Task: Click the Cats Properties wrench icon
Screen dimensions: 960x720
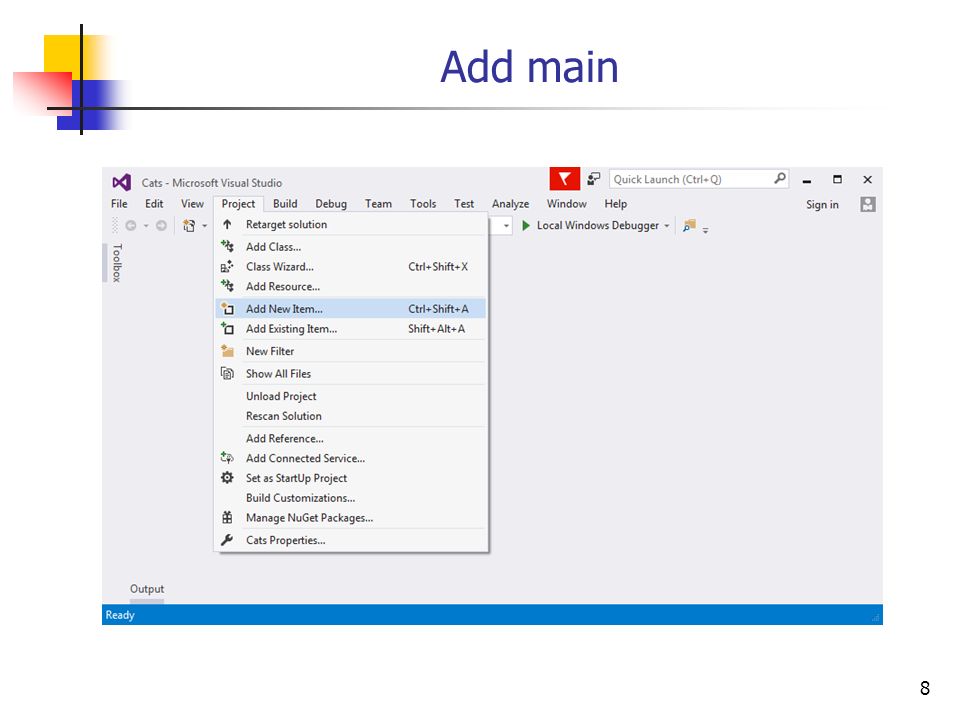Action: click(x=227, y=540)
